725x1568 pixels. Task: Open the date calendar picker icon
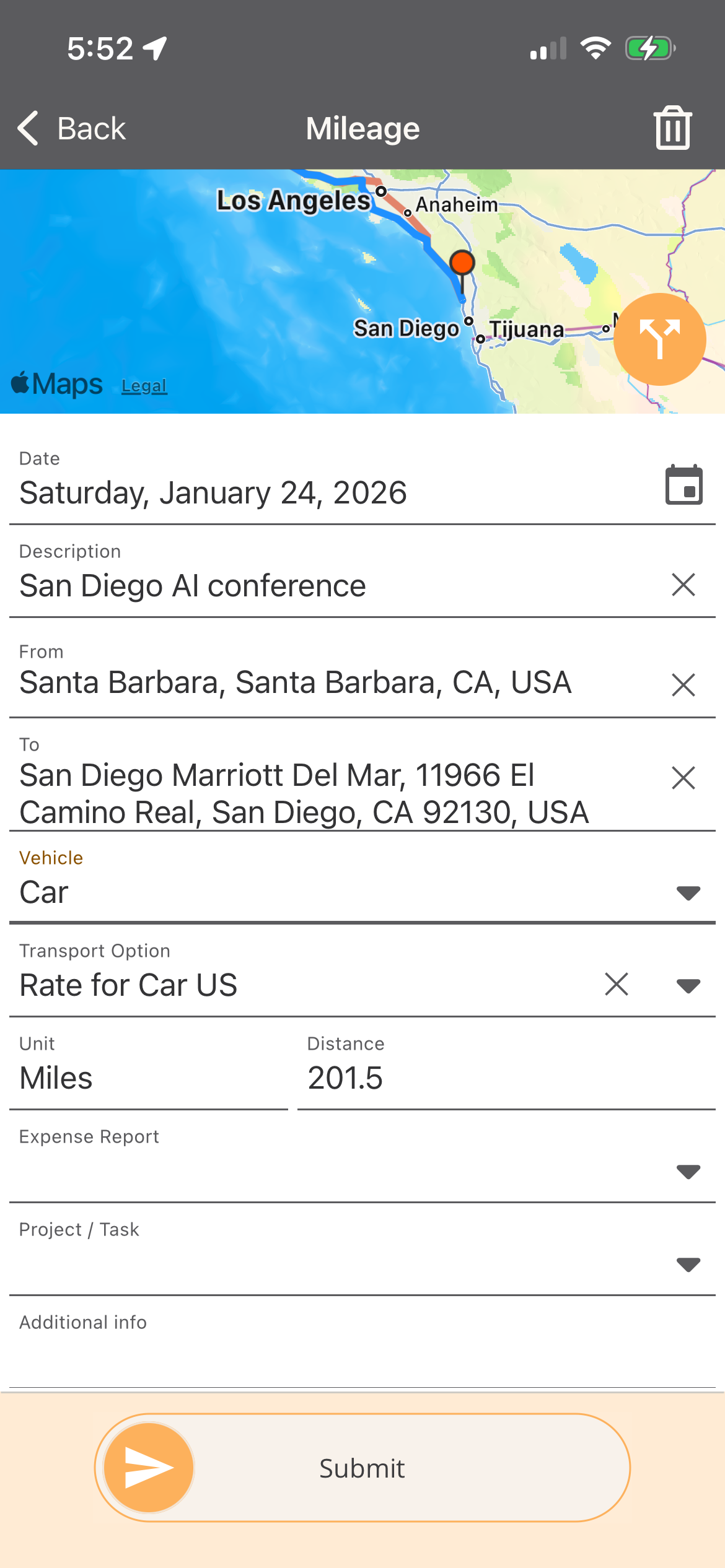tap(683, 485)
